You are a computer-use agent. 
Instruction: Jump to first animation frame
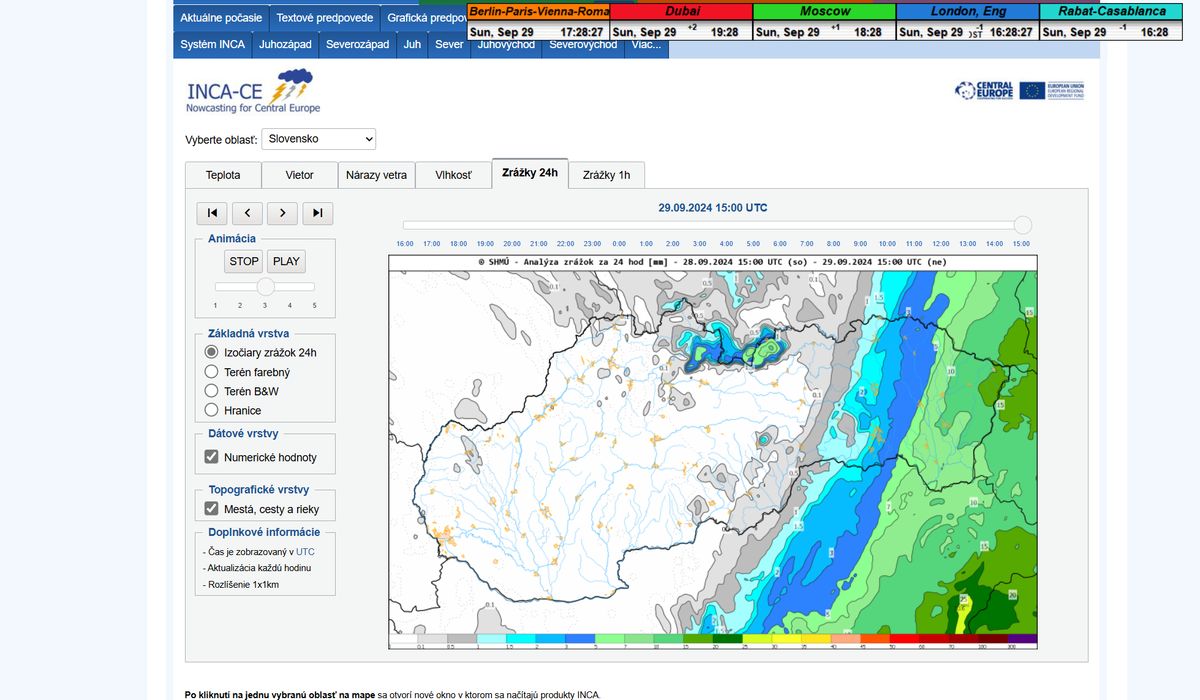click(x=211, y=213)
